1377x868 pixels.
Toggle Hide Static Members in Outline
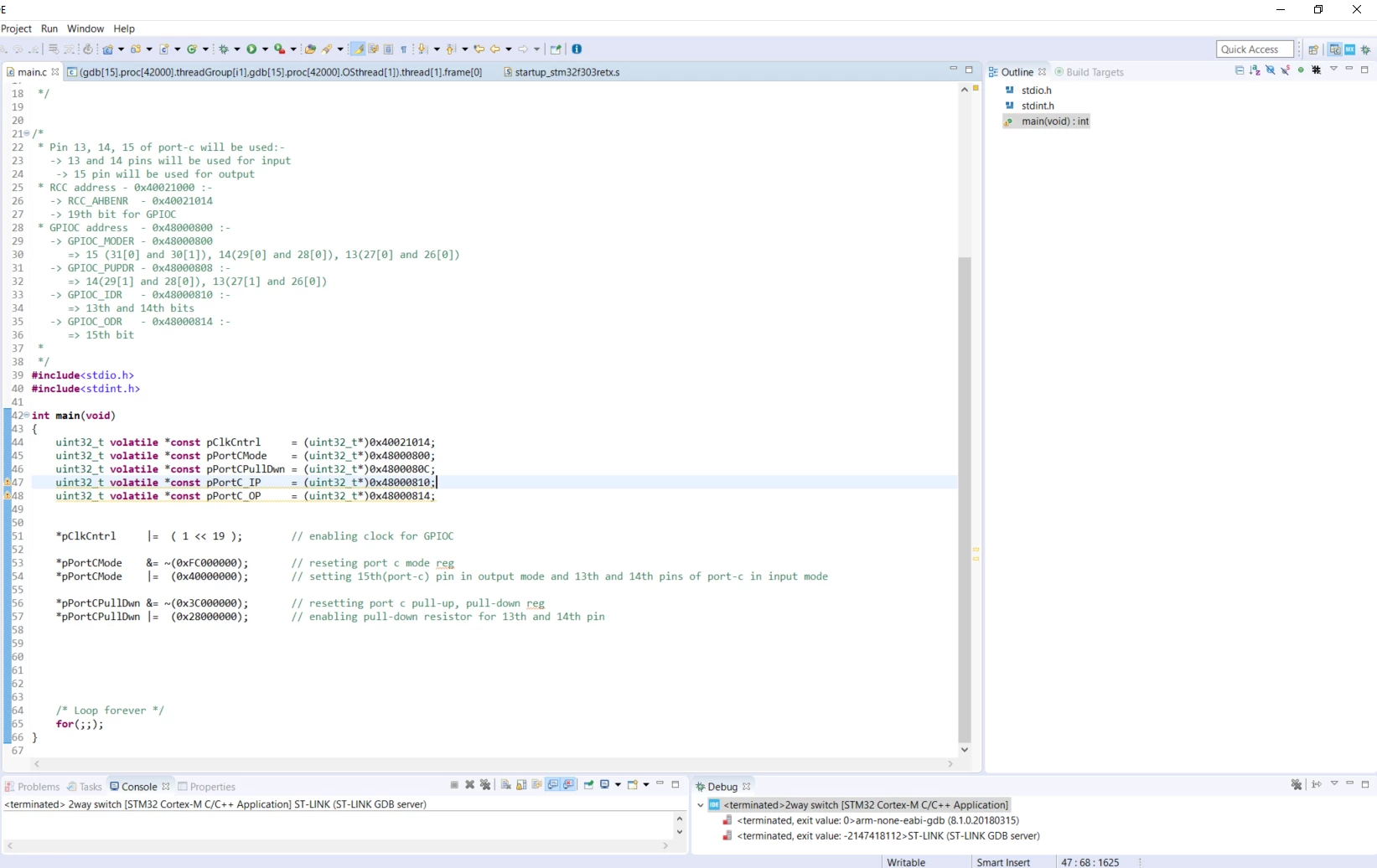(1286, 70)
